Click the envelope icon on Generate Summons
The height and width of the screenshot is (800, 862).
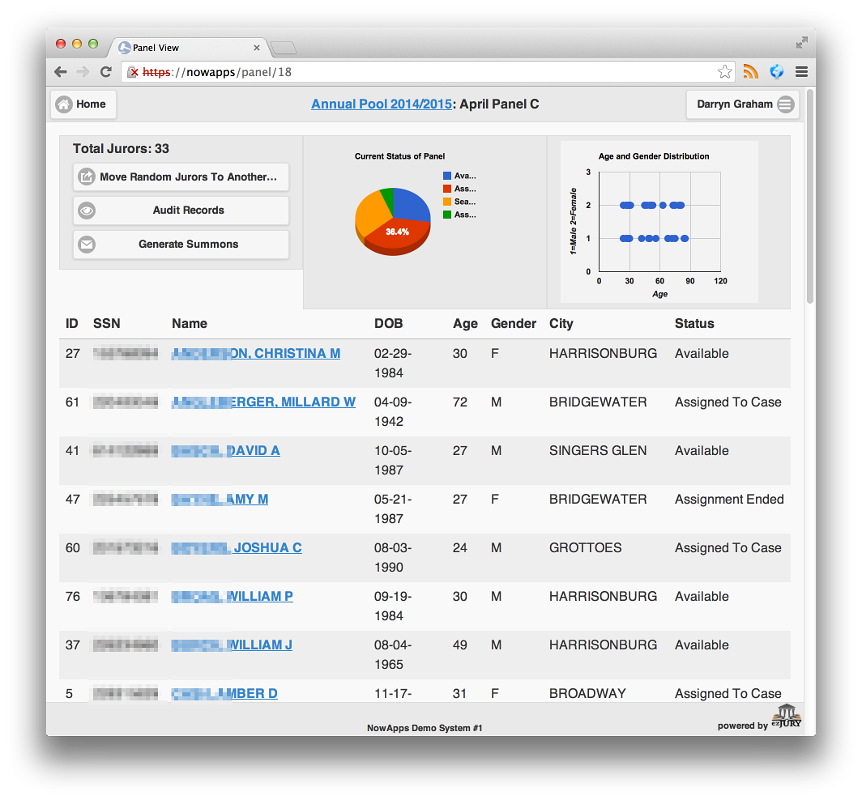click(87, 244)
